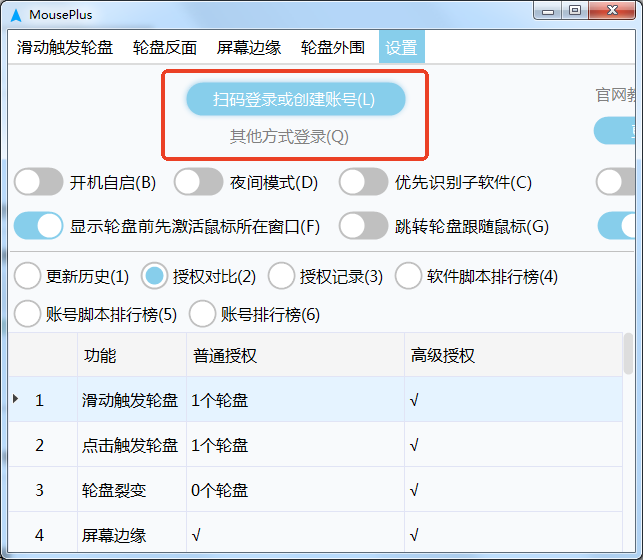The height and width of the screenshot is (560, 643).
Task: Click 扫码登录或创建账号(L) button
Action: point(296,99)
